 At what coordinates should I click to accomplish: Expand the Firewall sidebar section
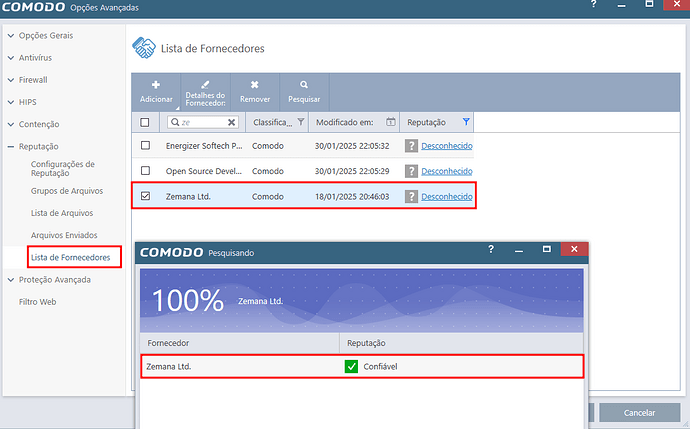point(11,79)
